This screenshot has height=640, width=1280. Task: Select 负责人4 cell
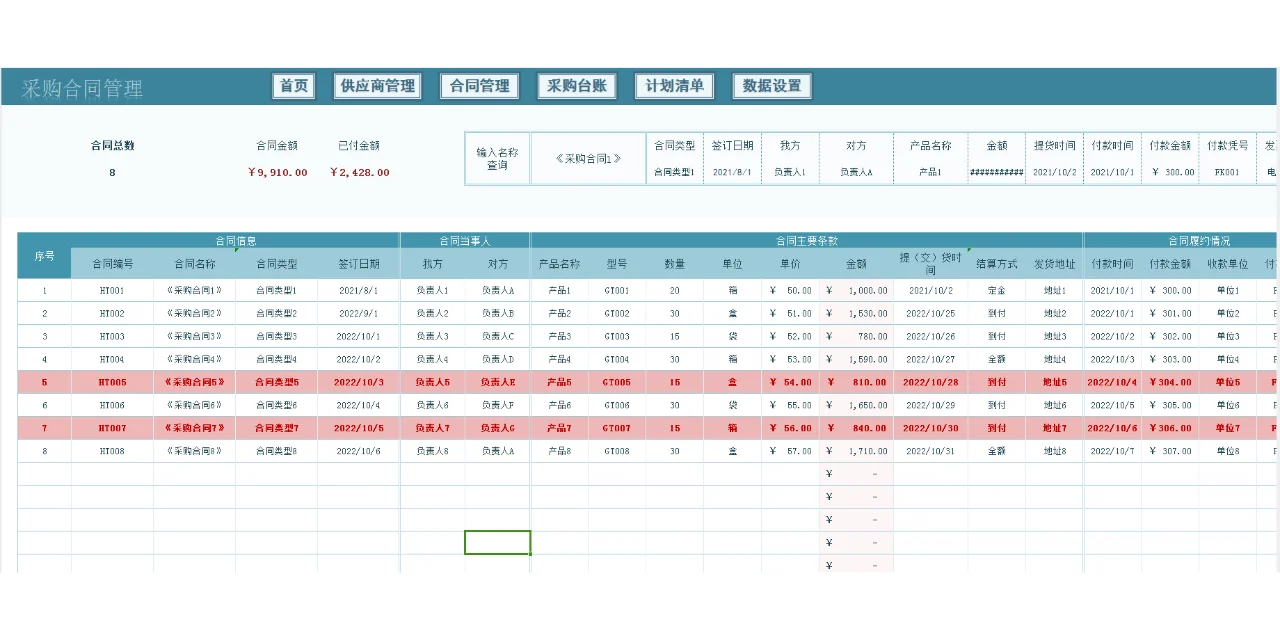(432, 359)
